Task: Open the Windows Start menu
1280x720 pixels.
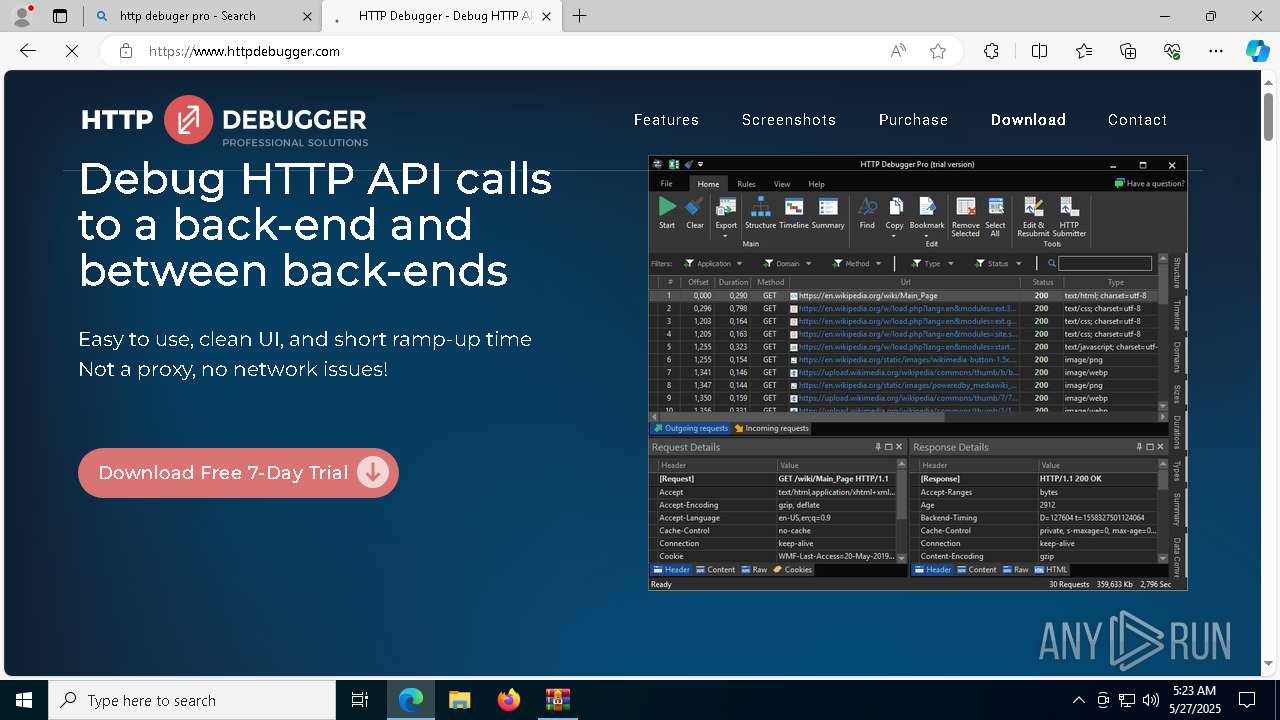Action: [x=24, y=700]
